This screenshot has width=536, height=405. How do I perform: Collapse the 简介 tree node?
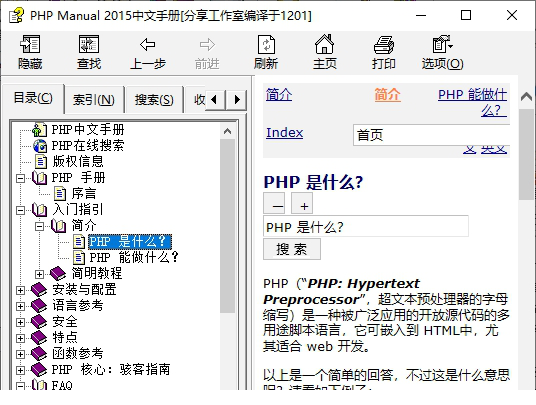40,226
